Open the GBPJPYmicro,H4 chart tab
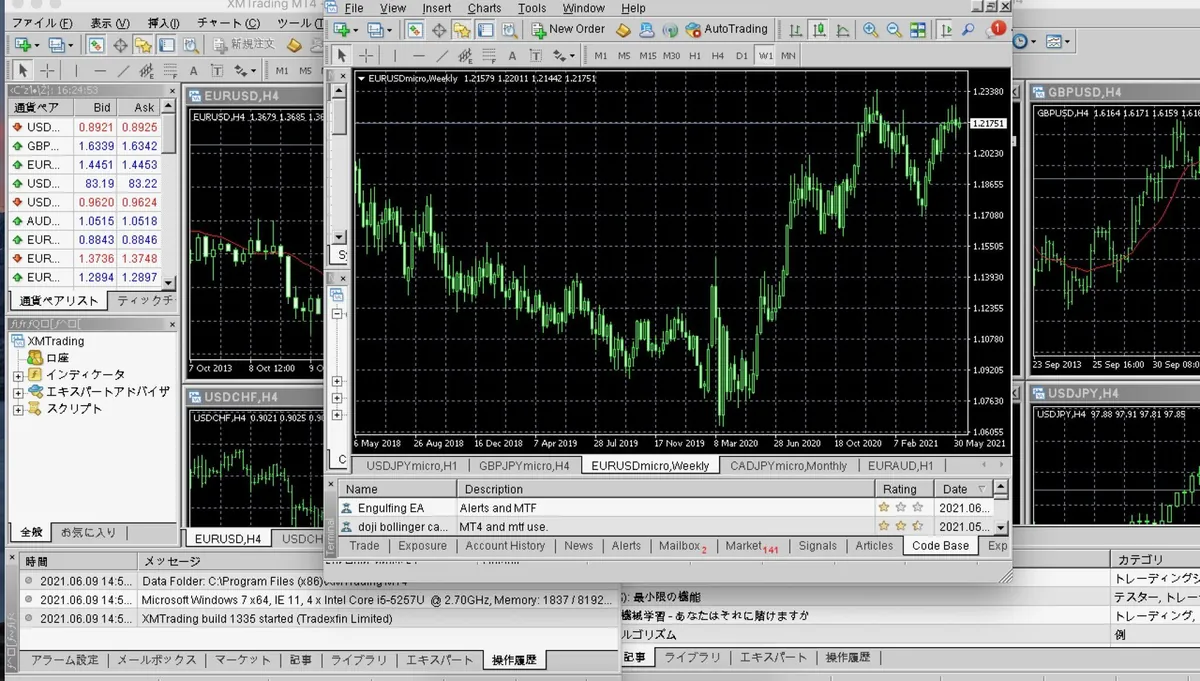Screen dimensions: 1200x681 point(524,466)
